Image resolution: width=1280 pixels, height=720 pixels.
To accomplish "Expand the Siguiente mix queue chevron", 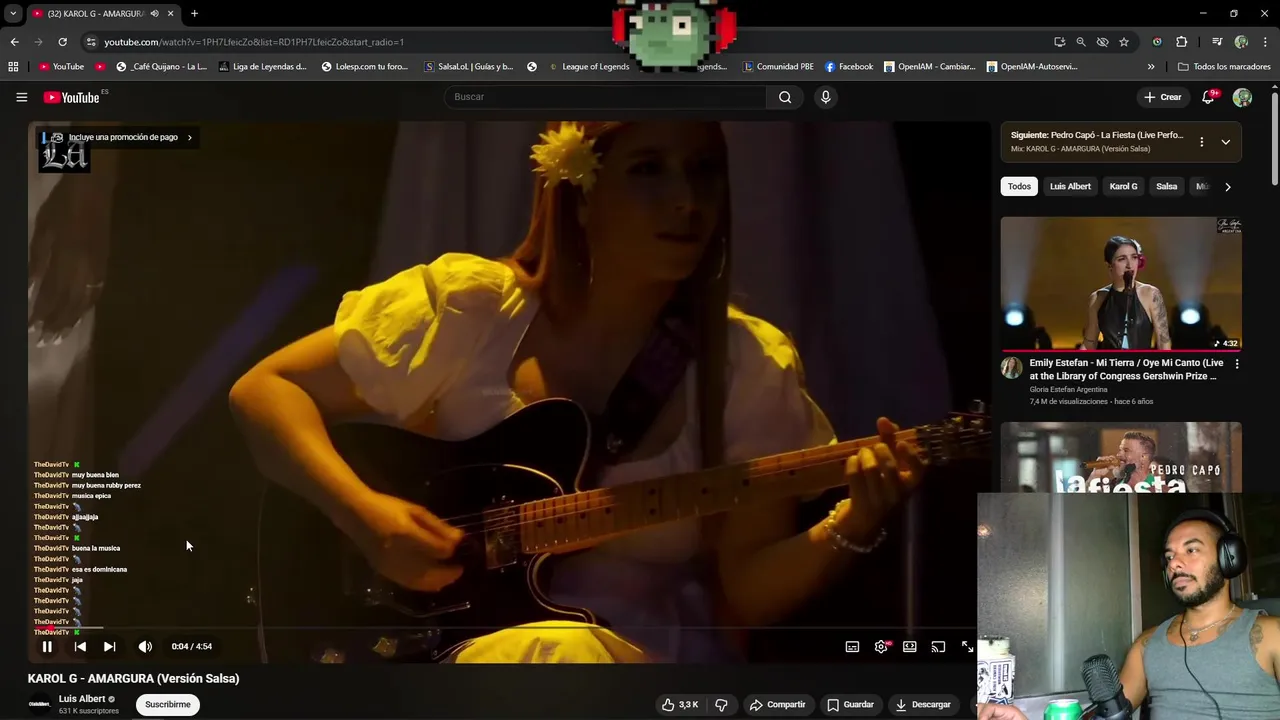I will [1225, 142].
